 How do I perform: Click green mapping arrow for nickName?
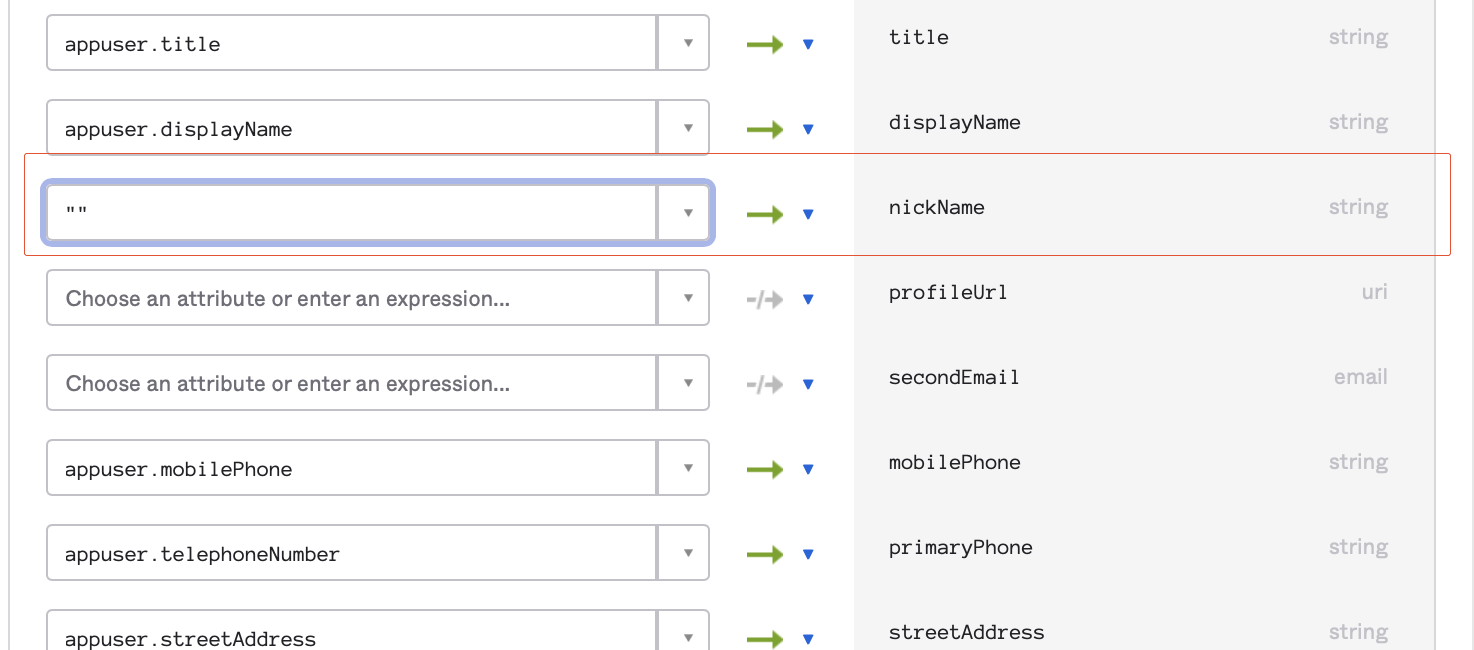(x=764, y=214)
